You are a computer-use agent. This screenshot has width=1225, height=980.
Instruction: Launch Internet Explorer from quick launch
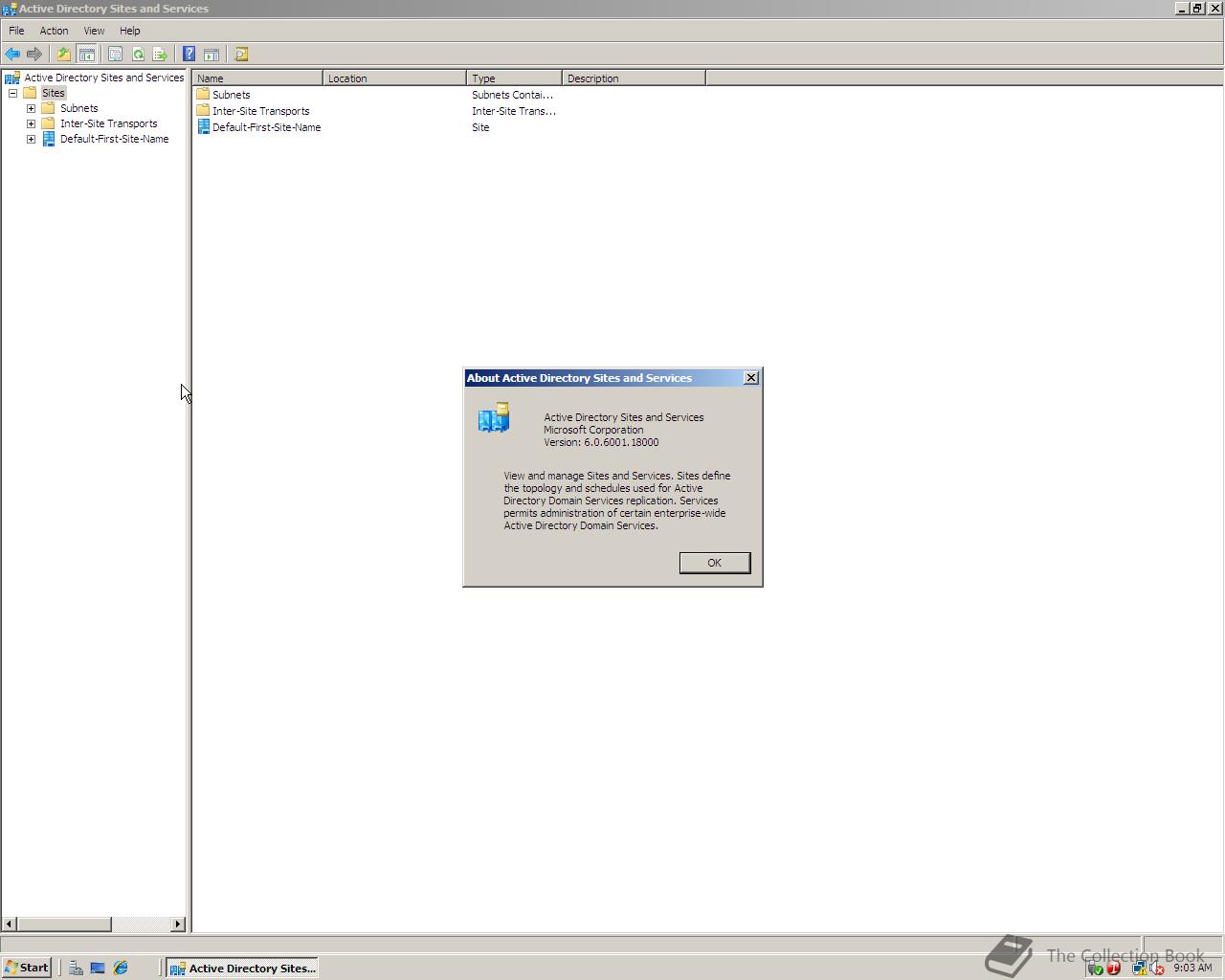point(121,969)
